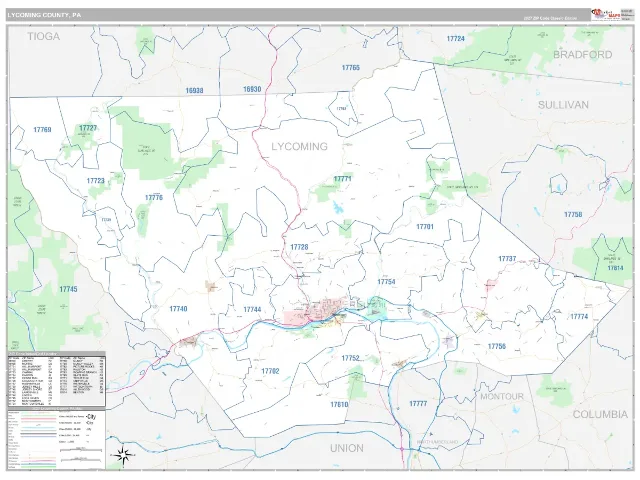The image size is (640, 480).
Task: Click ZIP code label 17774
Action: [x=579, y=317]
